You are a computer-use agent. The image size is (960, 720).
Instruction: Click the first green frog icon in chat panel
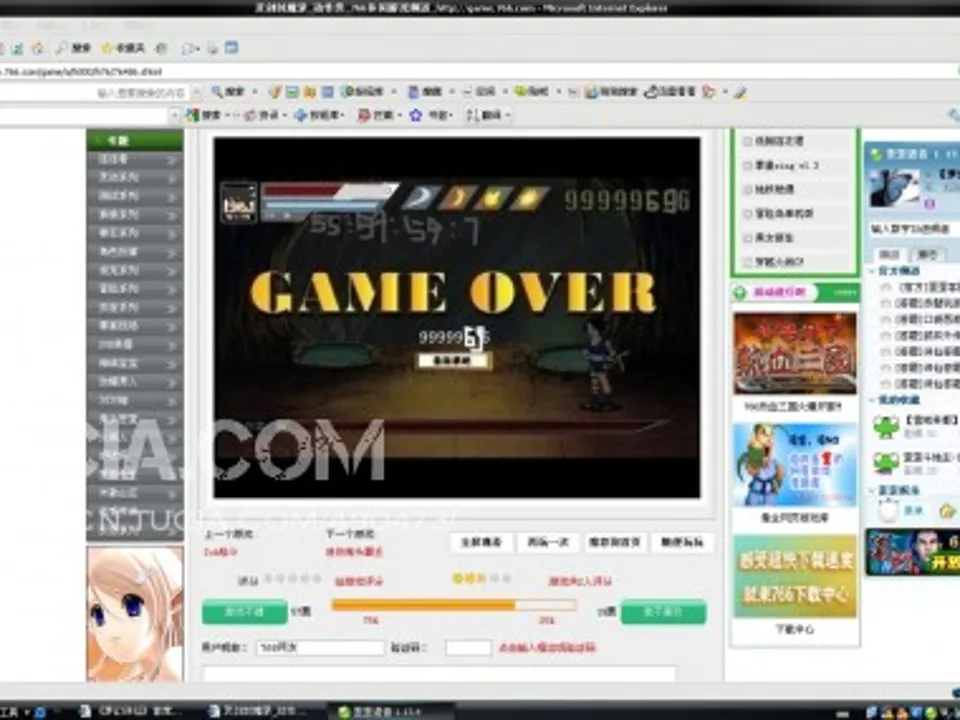(886, 427)
